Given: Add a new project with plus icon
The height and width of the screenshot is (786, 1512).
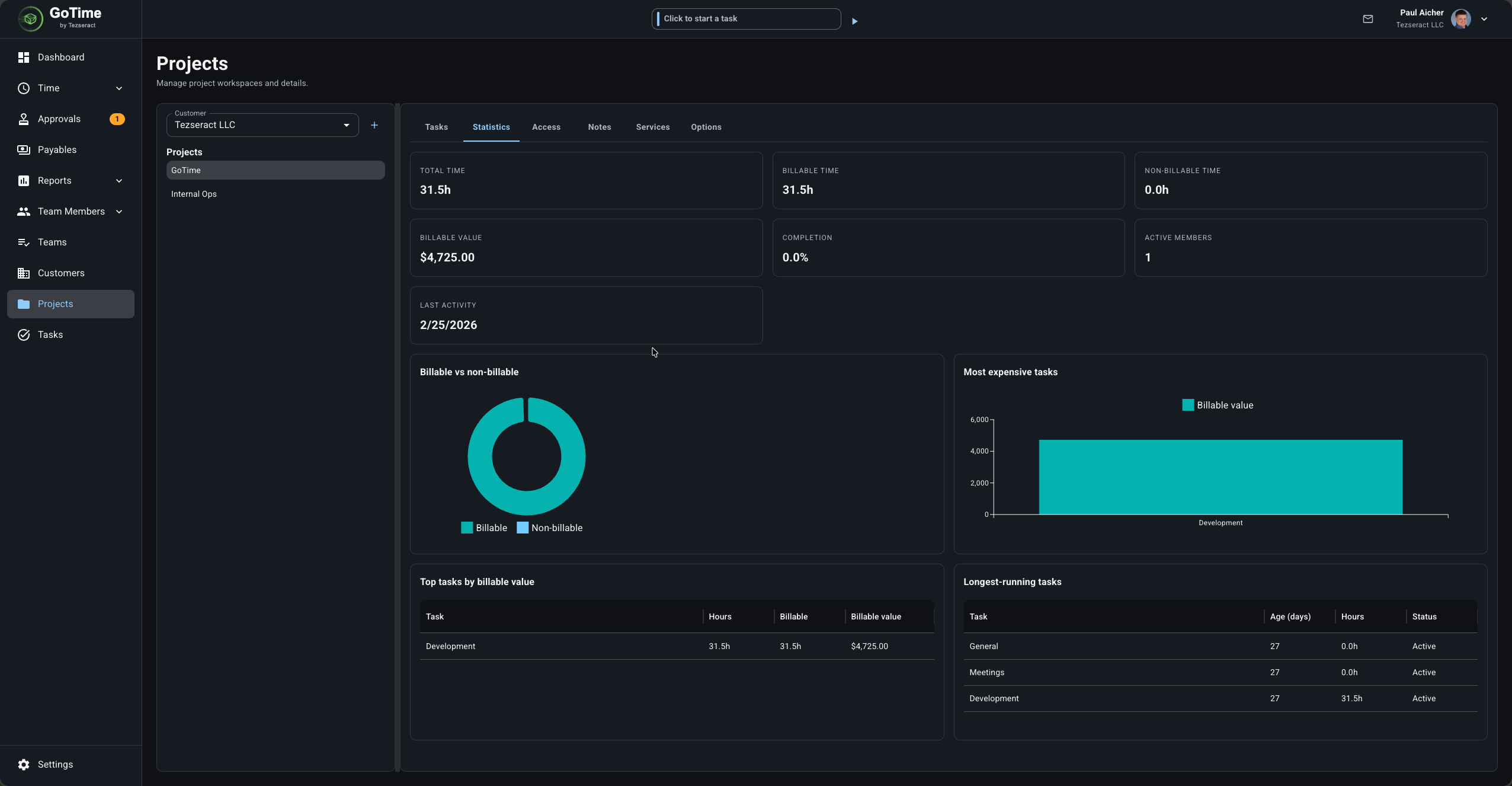Looking at the screenshot, I should (x=374, y=125).
